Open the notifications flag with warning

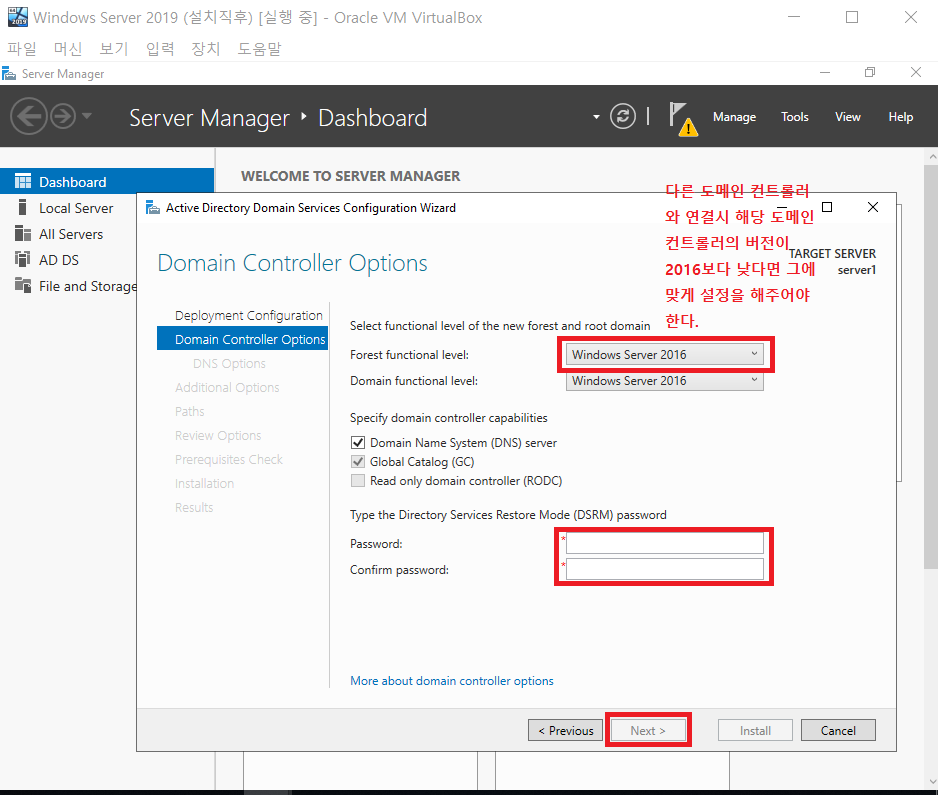pos(683,118)
